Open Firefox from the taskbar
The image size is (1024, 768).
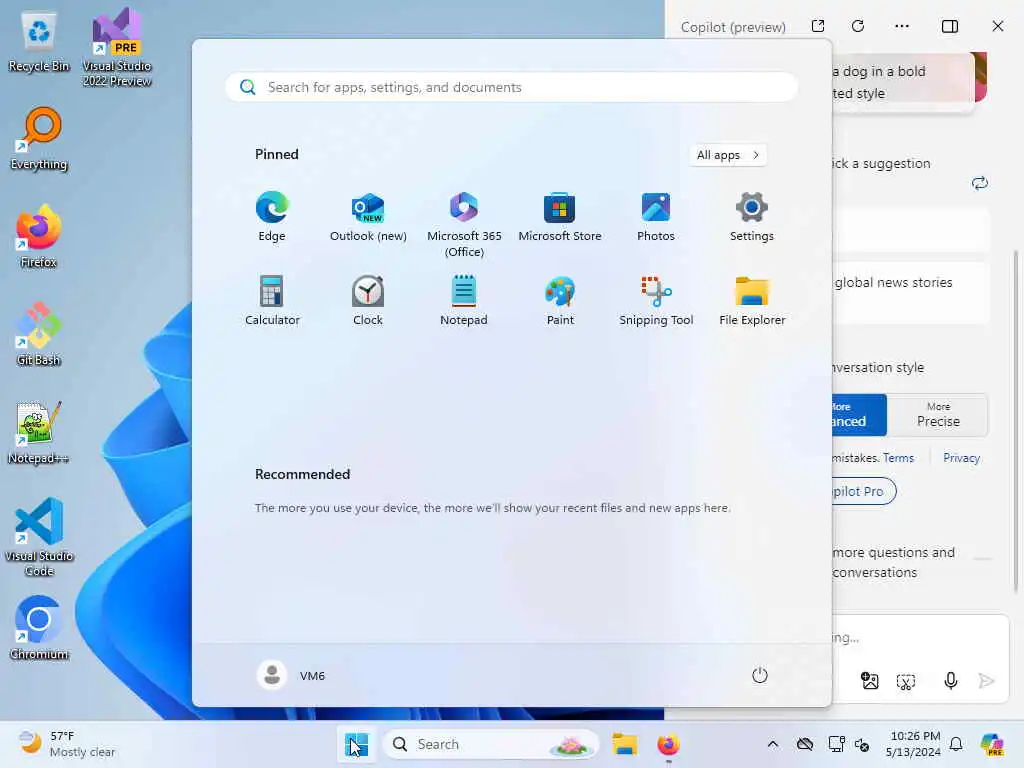pos(668,744)
